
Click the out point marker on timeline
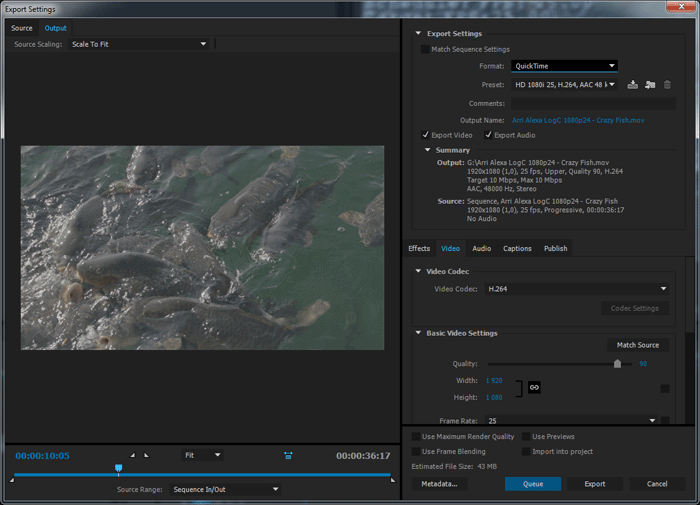pos(393,480)
